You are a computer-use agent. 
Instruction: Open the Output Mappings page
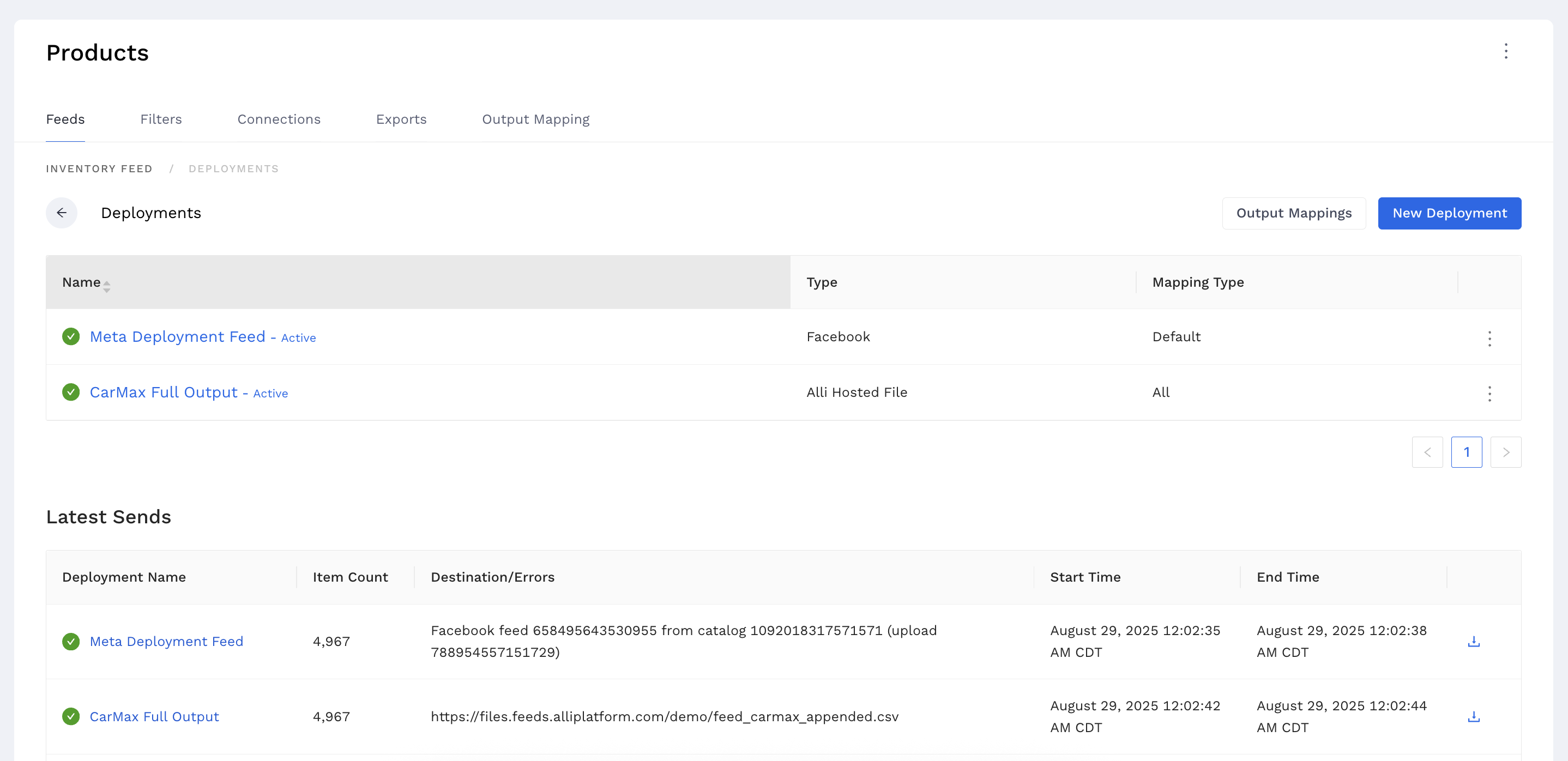tap(1293, 213)
